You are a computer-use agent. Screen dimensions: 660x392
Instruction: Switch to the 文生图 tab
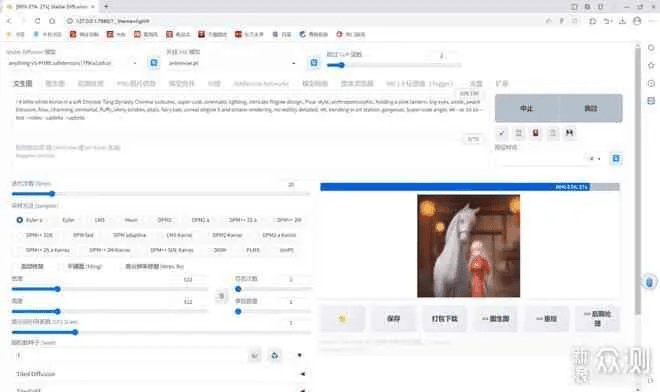pos(23,83)
